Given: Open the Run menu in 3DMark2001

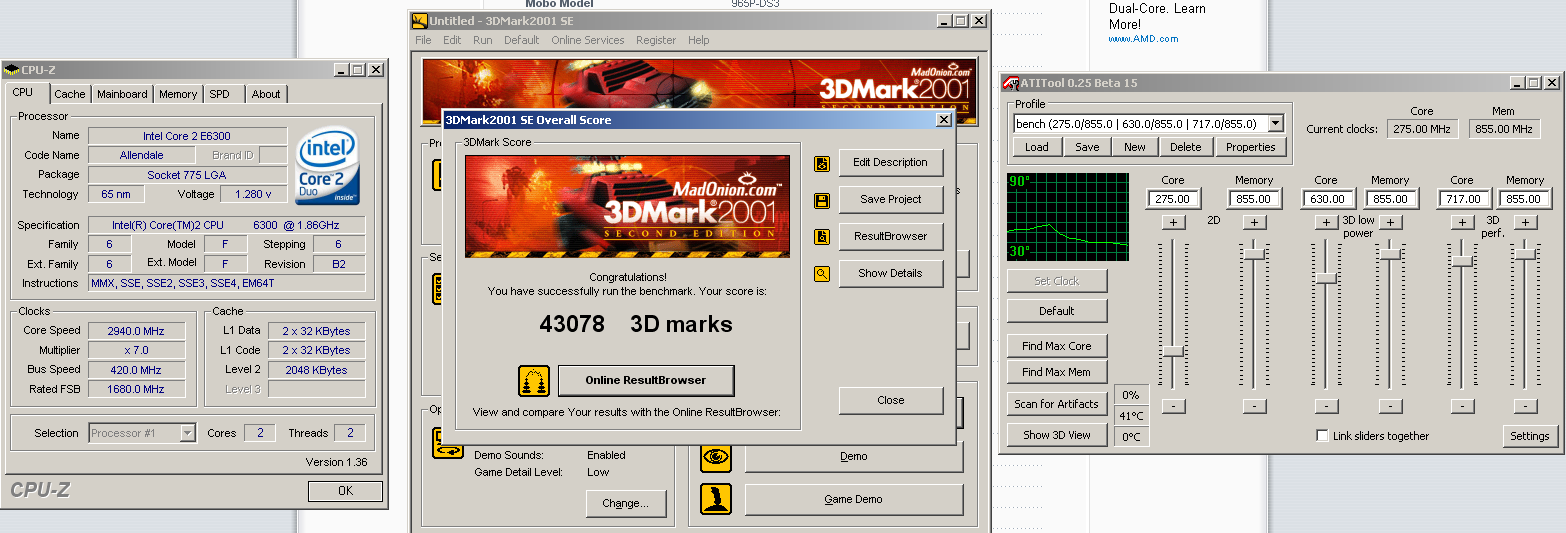Looking at the screenshot, I should click(483, 40).
